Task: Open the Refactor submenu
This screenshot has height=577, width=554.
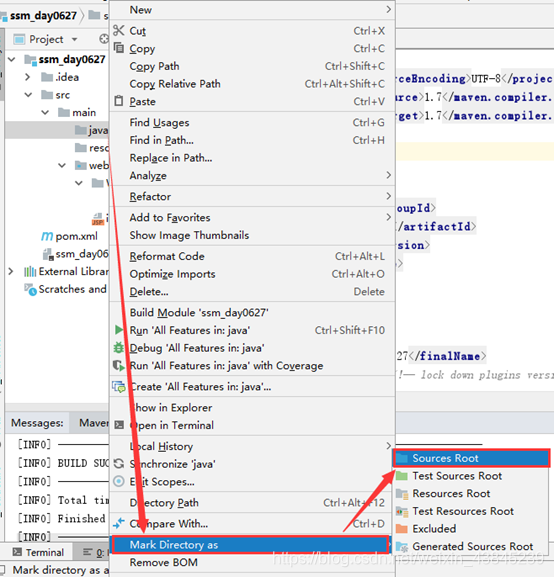Action: tap(252, 196)
